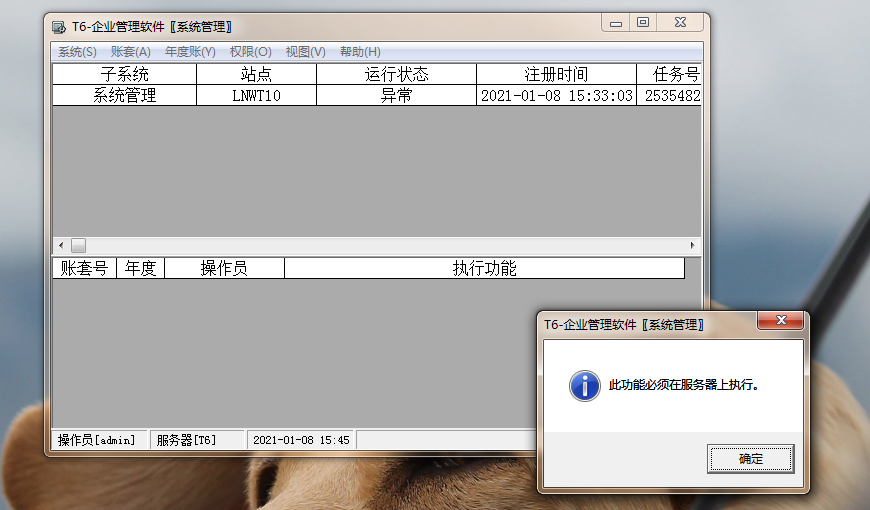Click the 异常 status cell
Viewport: 870px width, 510px height.
click(x=396, y=95)
